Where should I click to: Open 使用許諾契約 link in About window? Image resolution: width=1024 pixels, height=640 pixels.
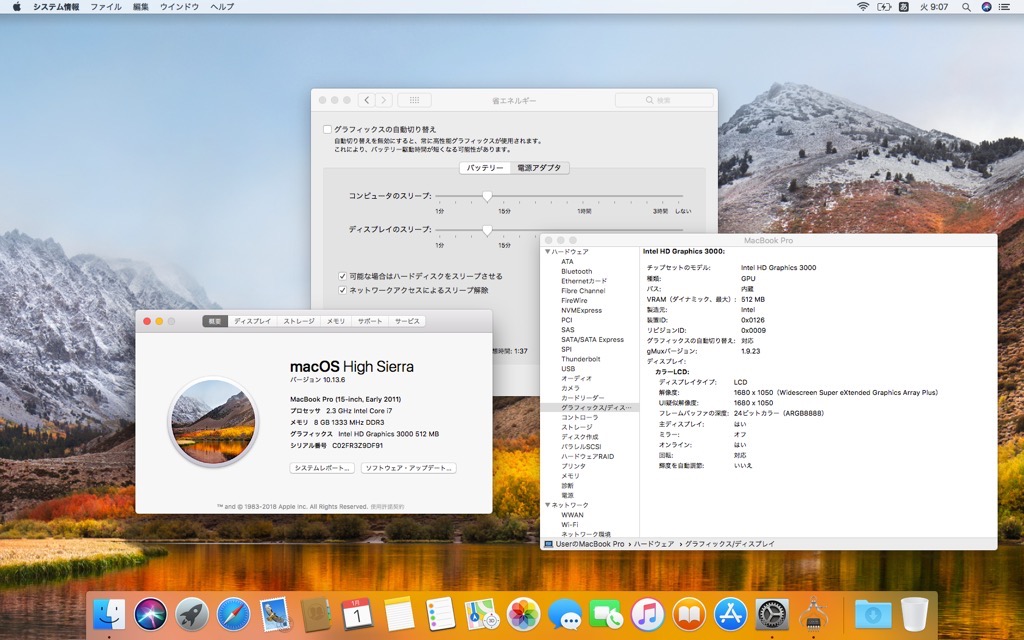[x=387, y=507]
